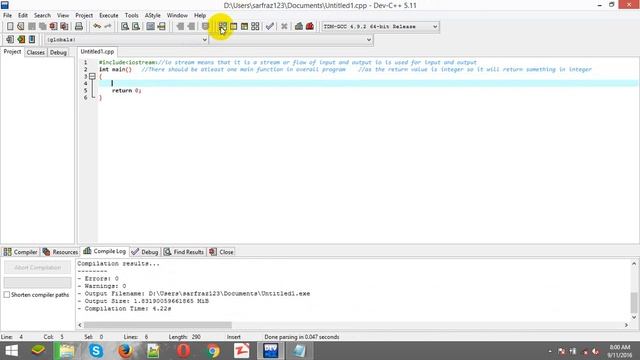Click the compile log horizontal scrollbar thumb
Screen dimensions: 640x360
[x=158, y=325]
